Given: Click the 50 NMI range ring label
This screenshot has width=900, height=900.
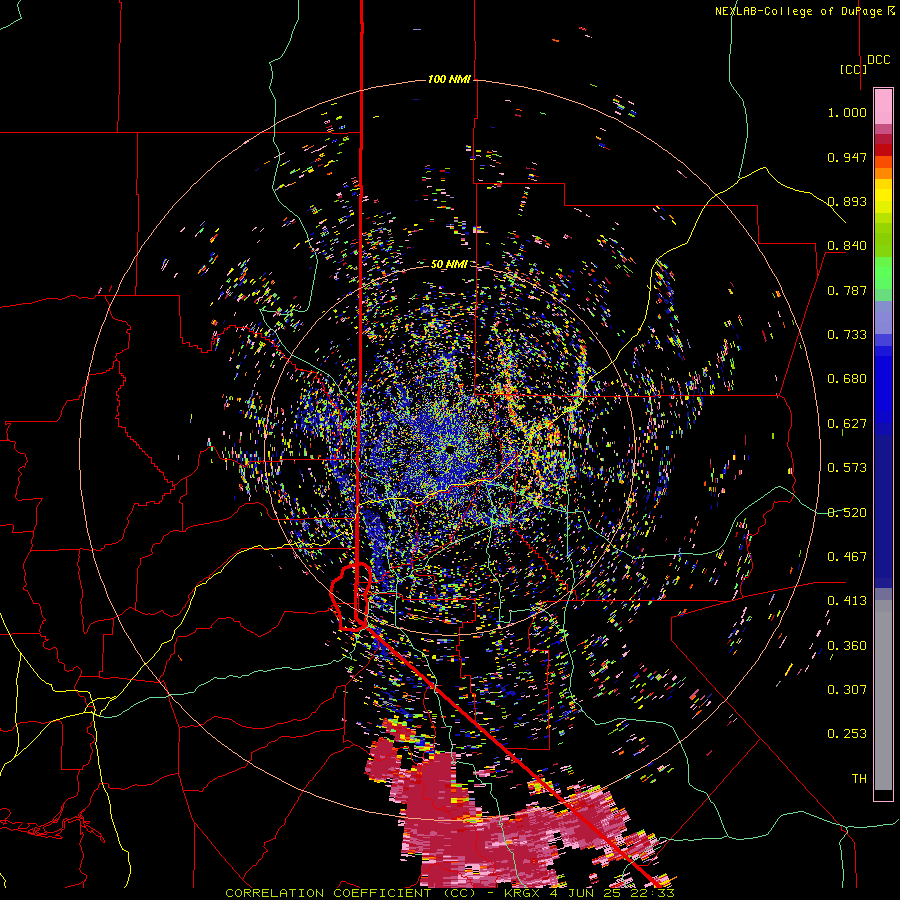Looking at the screenshot, I should point(449,265).
